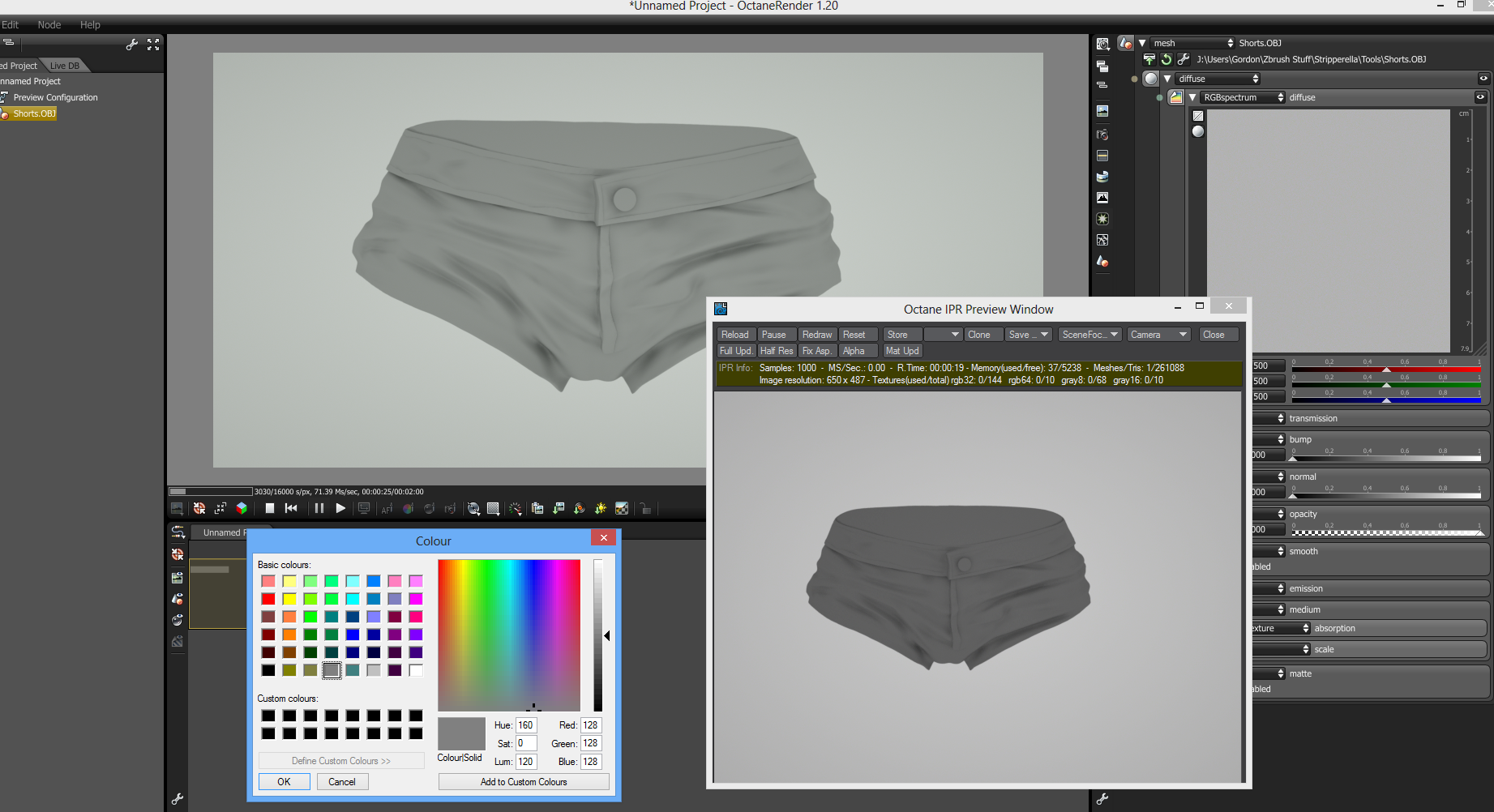Screen dimensions: 1494x812
Task: Open the Node menu
Action: coord(49,24)
